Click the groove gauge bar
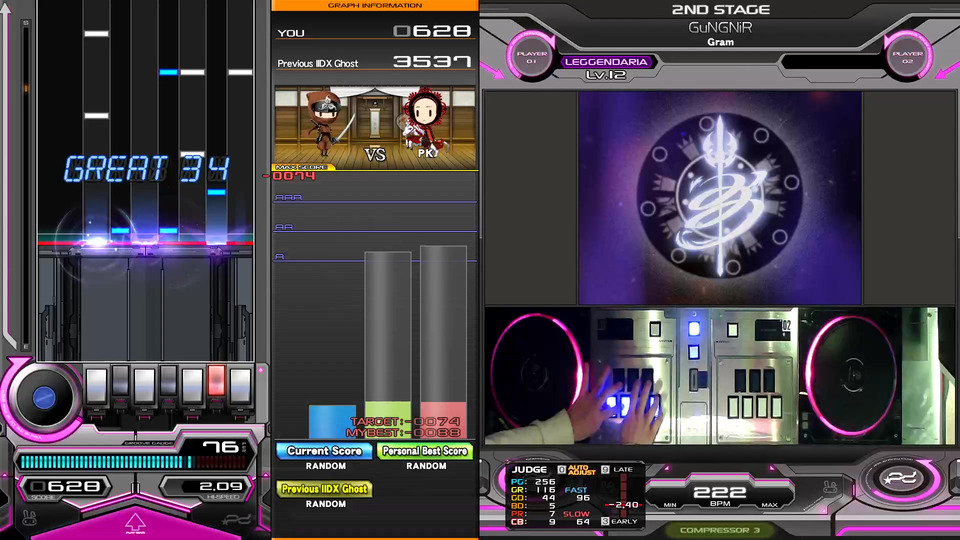960x540 pixels. point(133,462)
